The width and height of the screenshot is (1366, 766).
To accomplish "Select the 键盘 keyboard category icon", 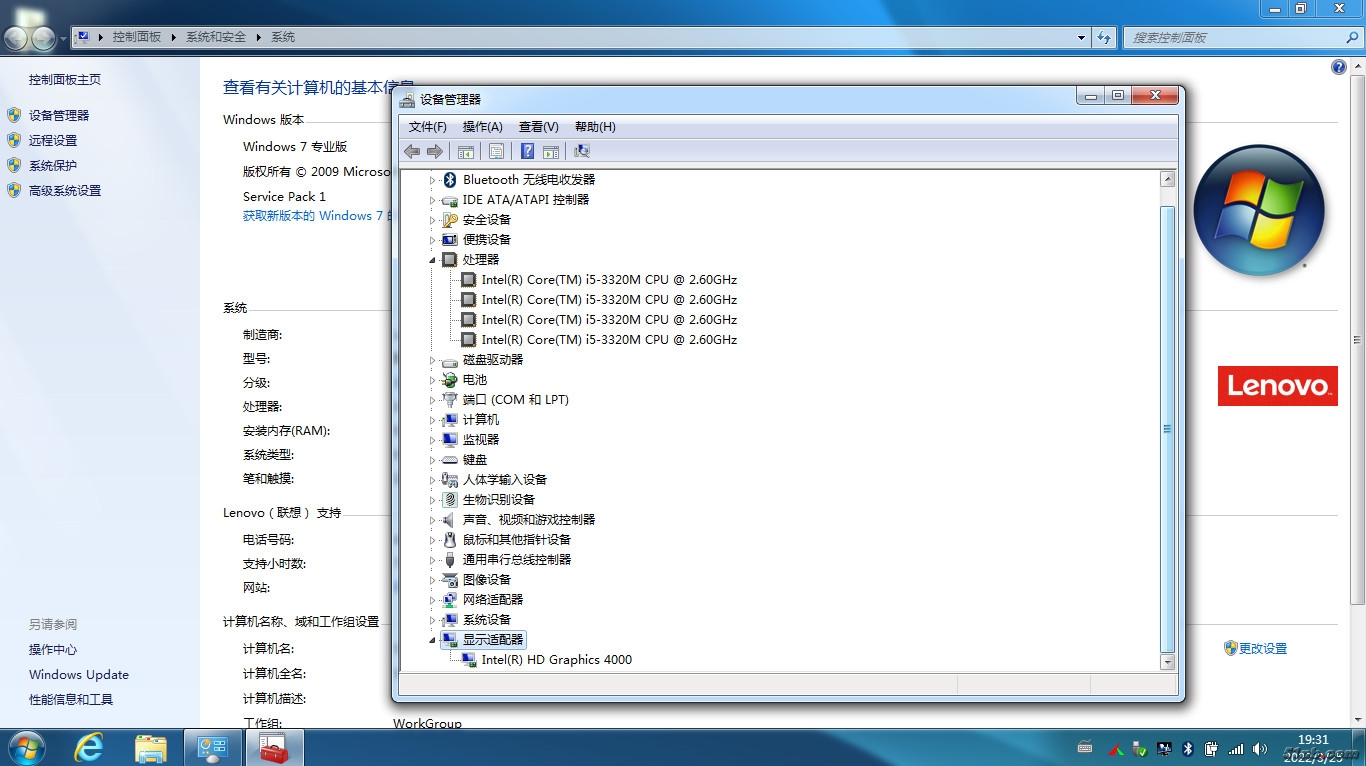I will [x=450, y=460].
